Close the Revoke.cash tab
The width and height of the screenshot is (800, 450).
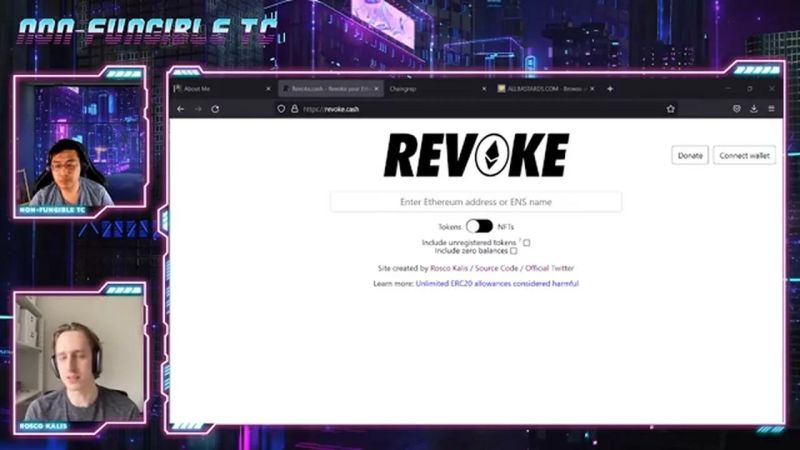[377, 89]
